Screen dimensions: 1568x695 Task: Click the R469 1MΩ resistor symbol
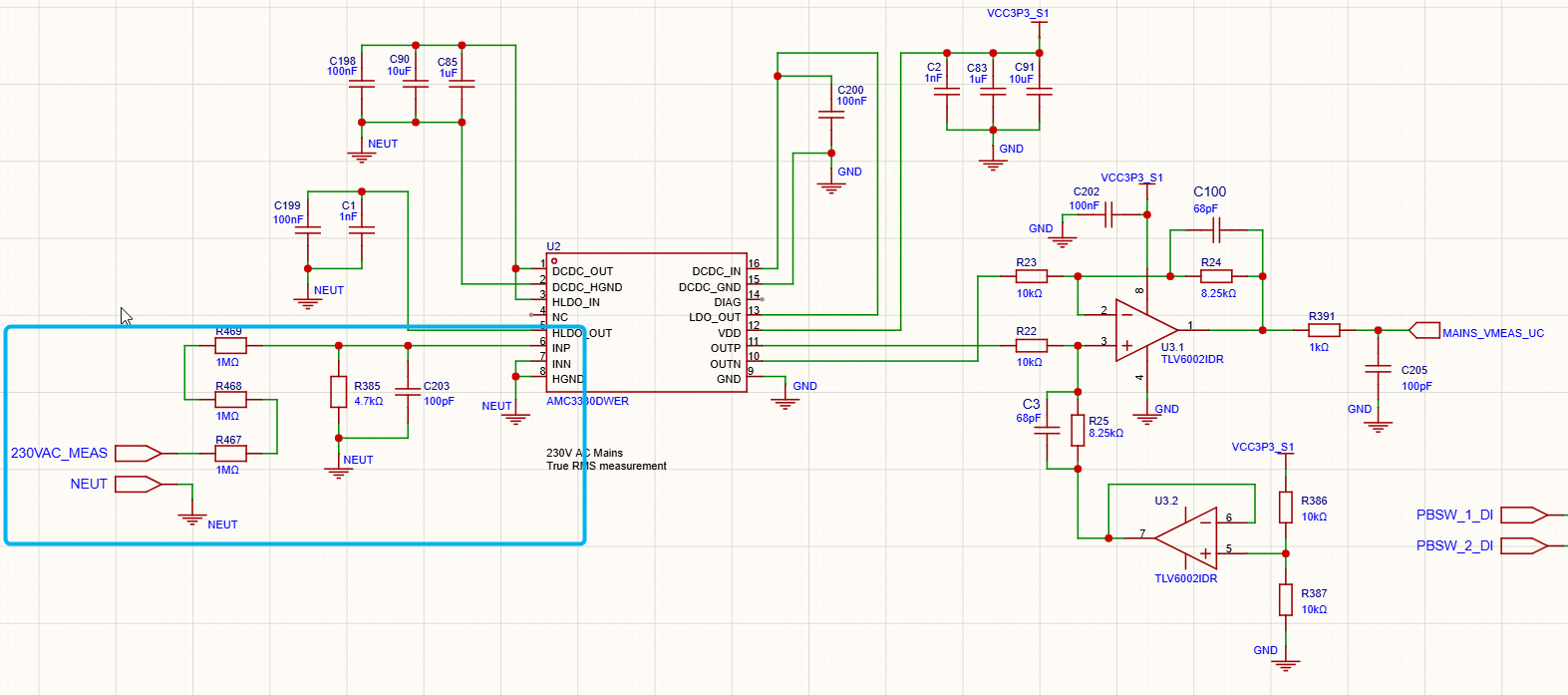click(x=230, y=346)
